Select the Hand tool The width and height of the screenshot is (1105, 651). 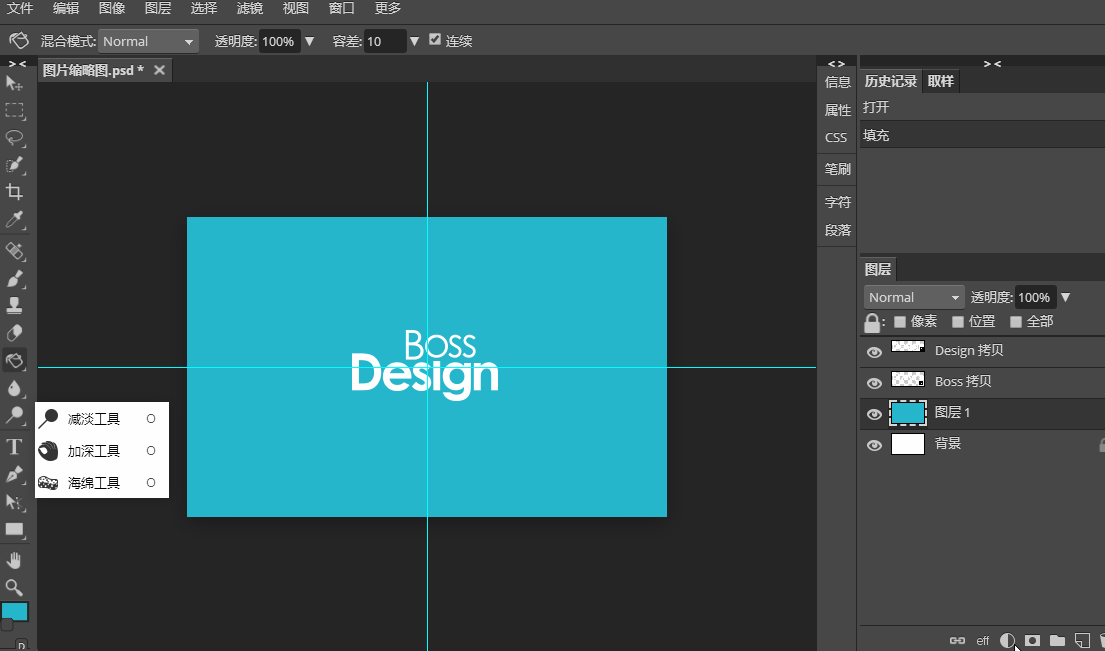[15, 560]
